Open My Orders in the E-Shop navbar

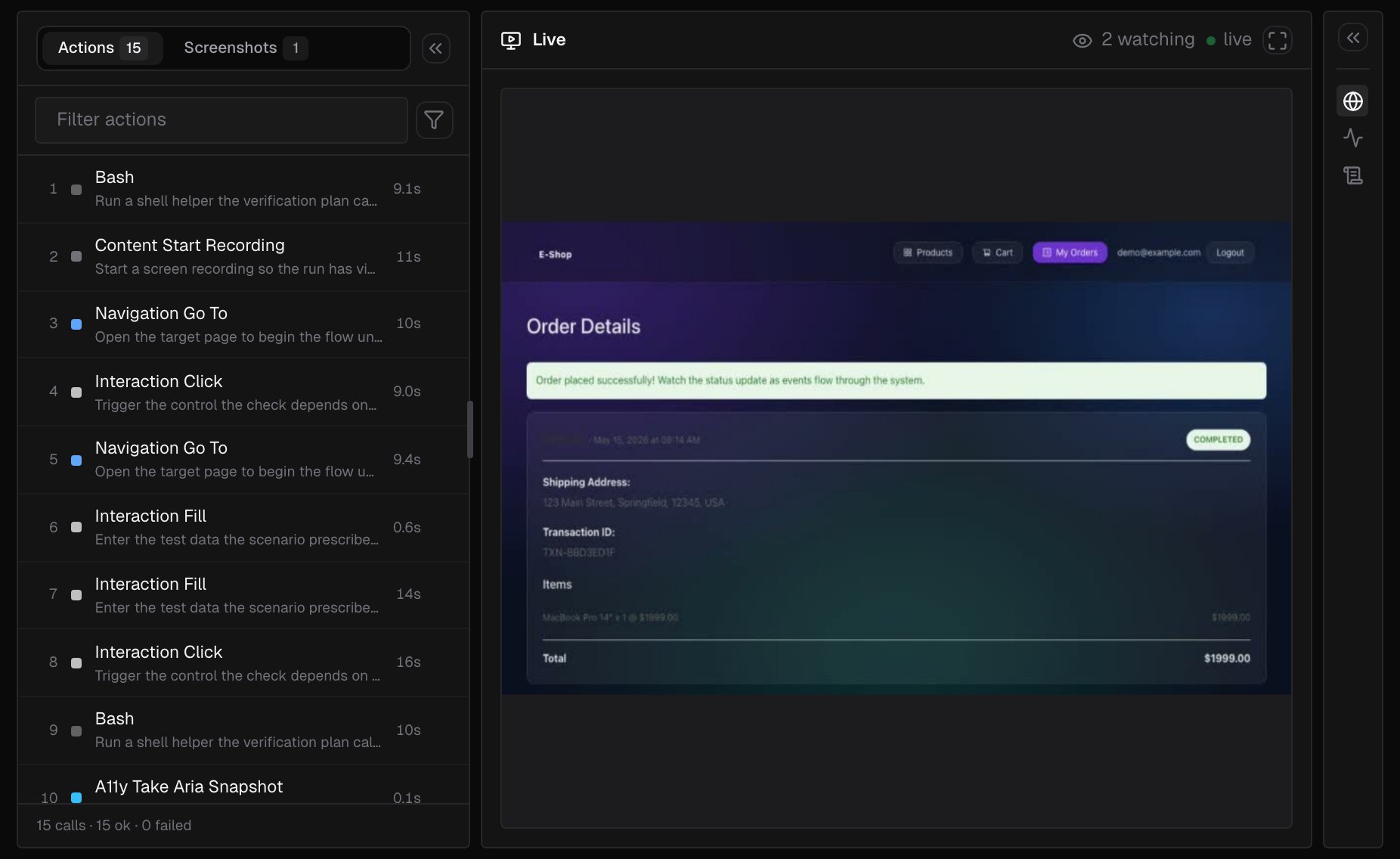click(x=1070, y=253)
